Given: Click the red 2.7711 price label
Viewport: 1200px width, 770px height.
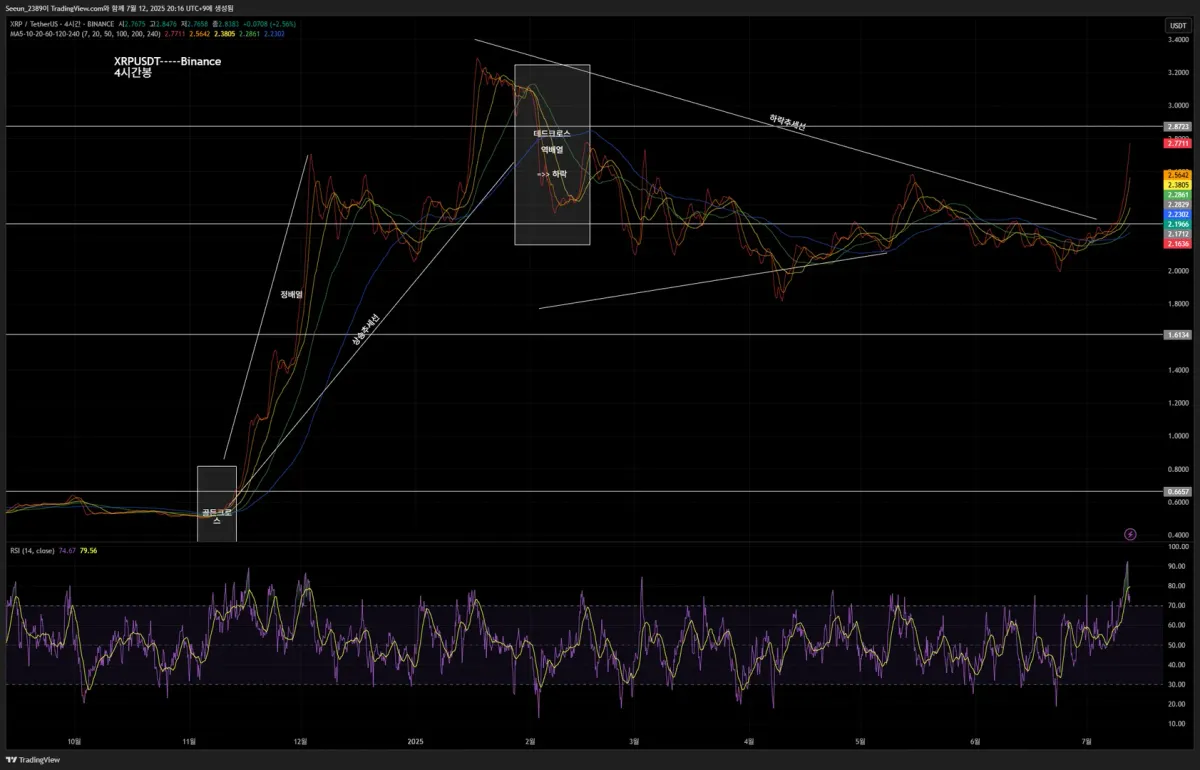Looking at the screenshot, I should 1177,144.
